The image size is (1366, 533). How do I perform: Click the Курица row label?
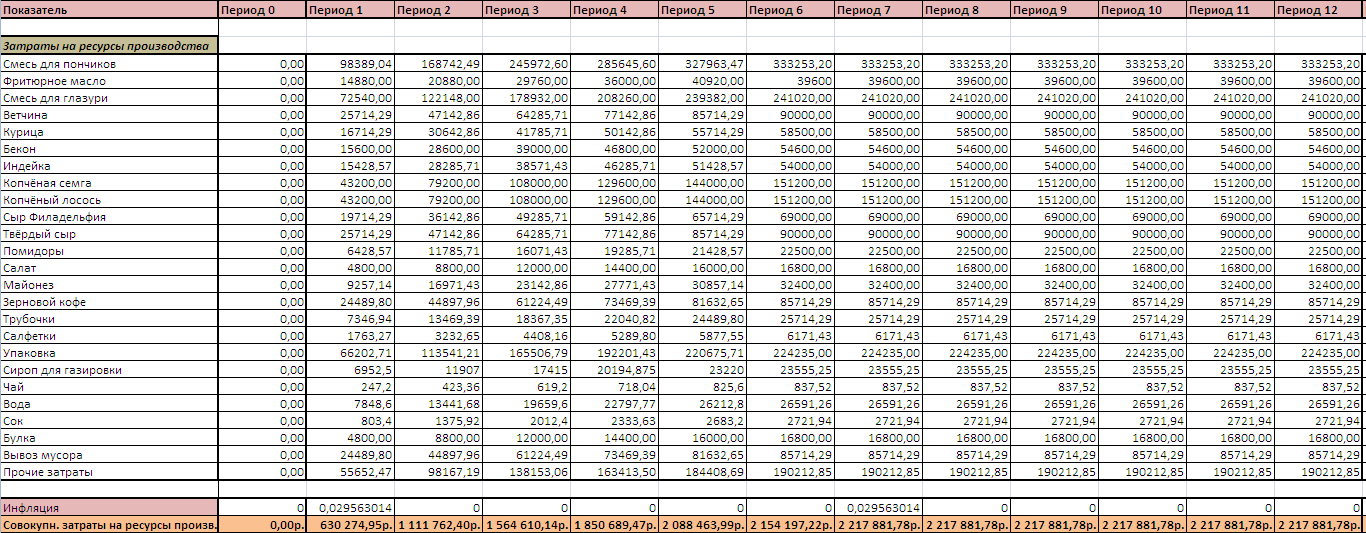(109, 132)
